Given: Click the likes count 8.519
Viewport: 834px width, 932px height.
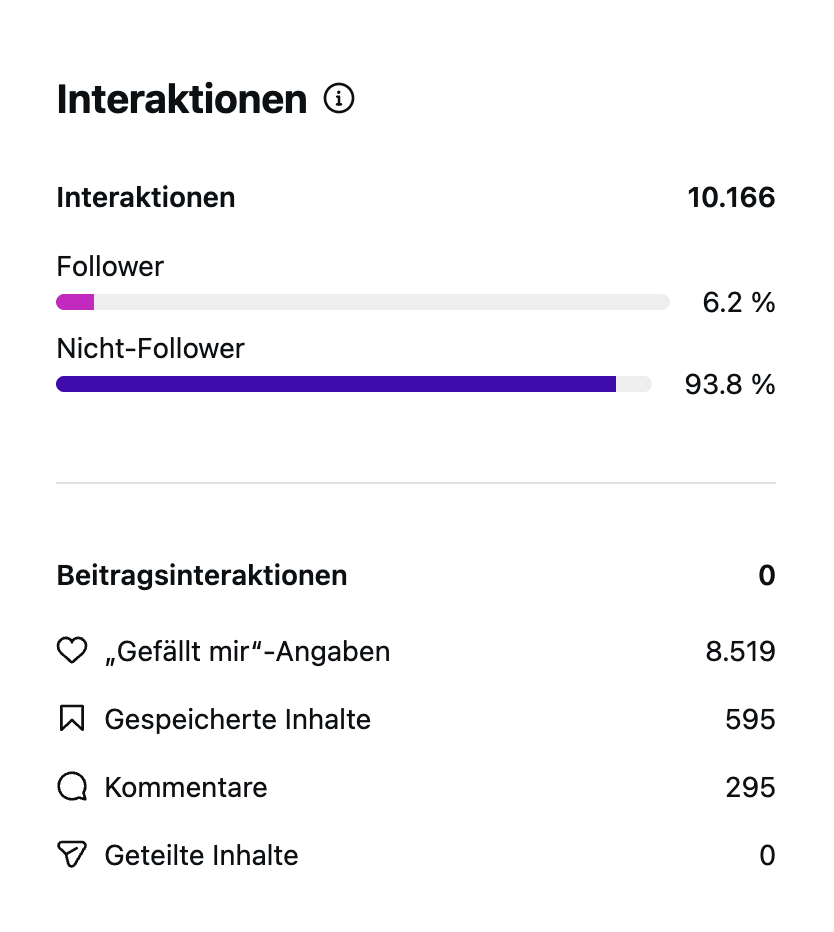Looking at the screenshot, I should (740, 652).
